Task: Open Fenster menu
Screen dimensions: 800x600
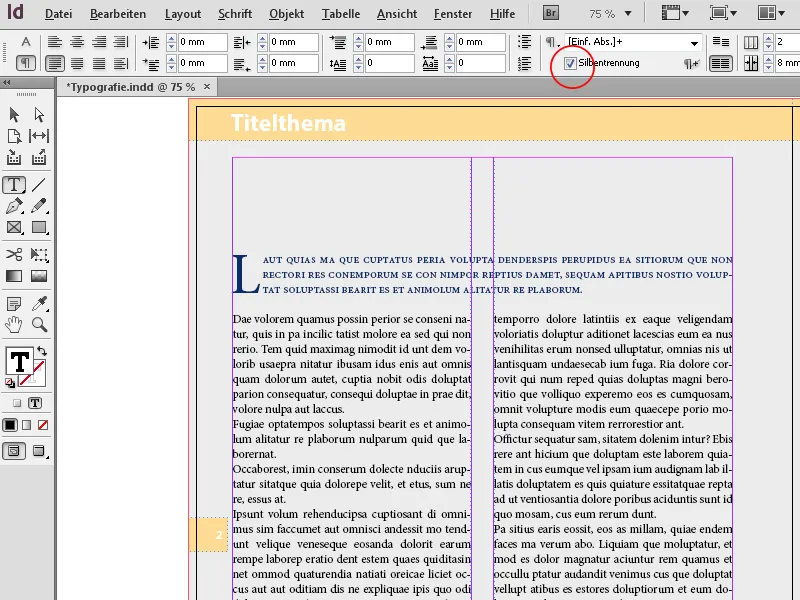Action: point(453,14)
